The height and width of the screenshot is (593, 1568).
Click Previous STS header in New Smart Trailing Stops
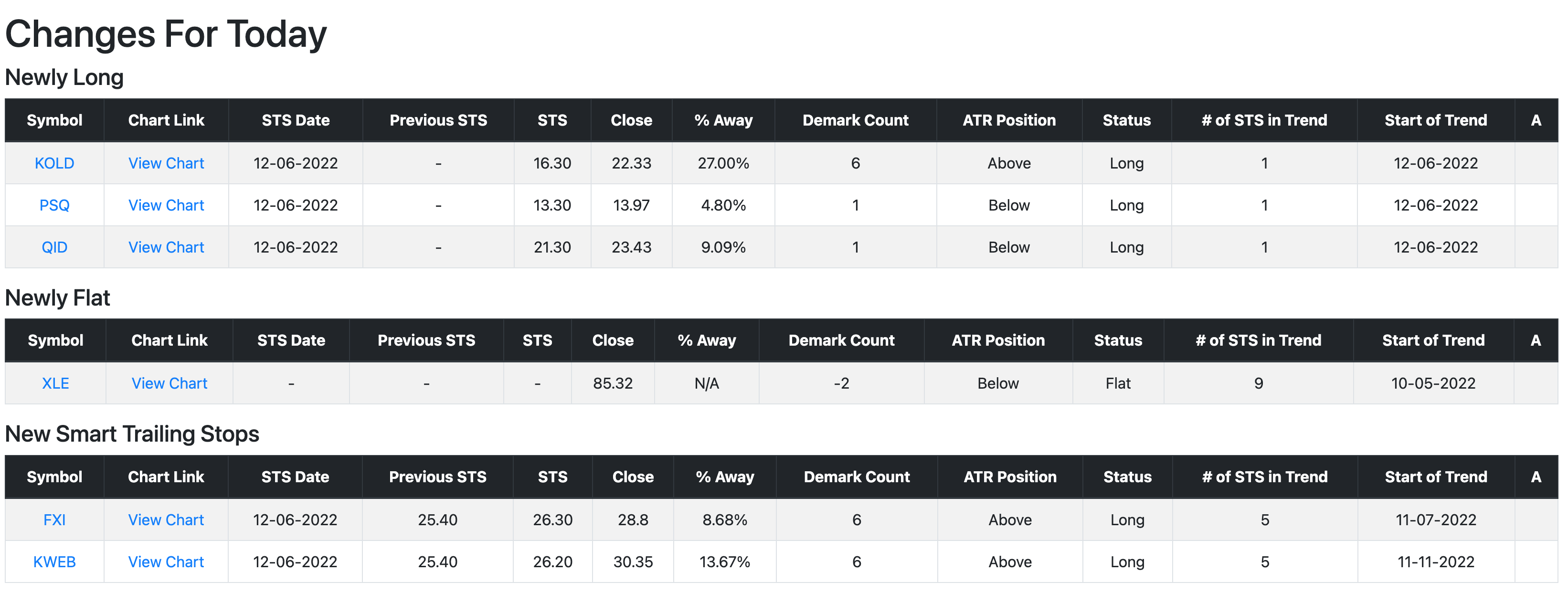tap(438, 477)
